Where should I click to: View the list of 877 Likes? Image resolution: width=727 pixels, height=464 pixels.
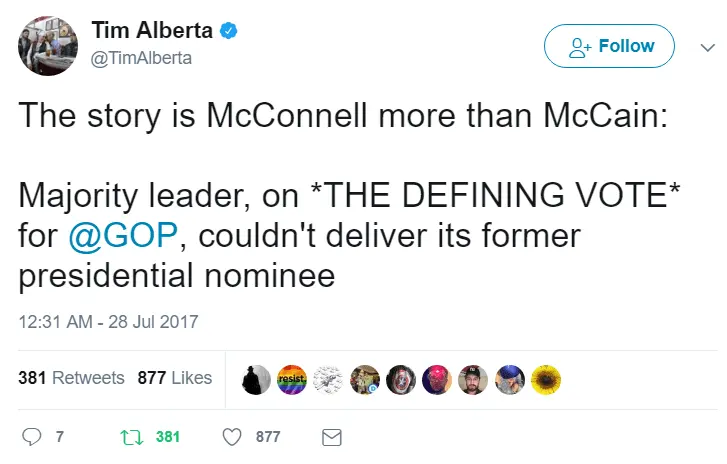(175, 378)
